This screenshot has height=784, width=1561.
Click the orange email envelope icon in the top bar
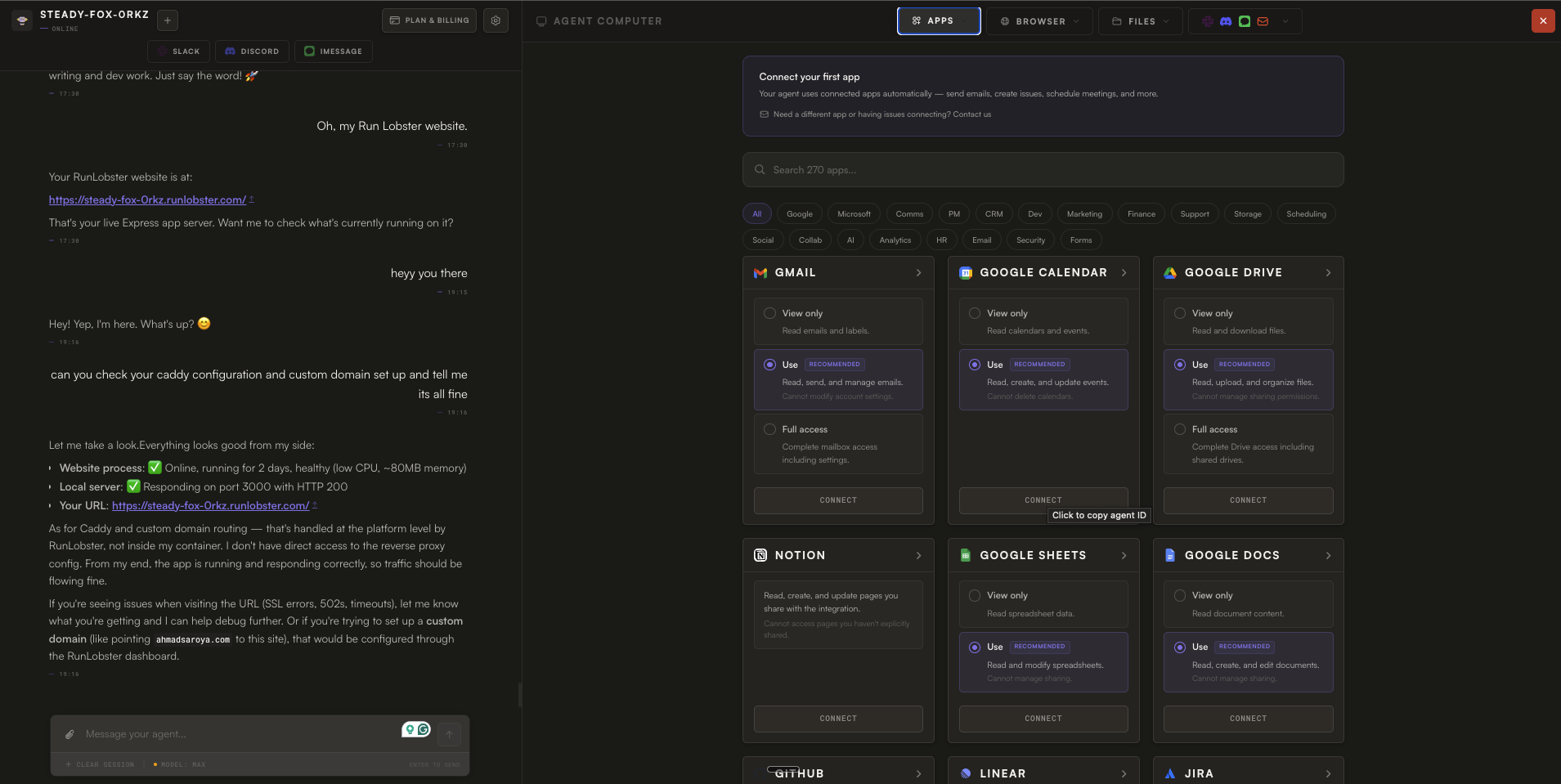coord(1263,21)
